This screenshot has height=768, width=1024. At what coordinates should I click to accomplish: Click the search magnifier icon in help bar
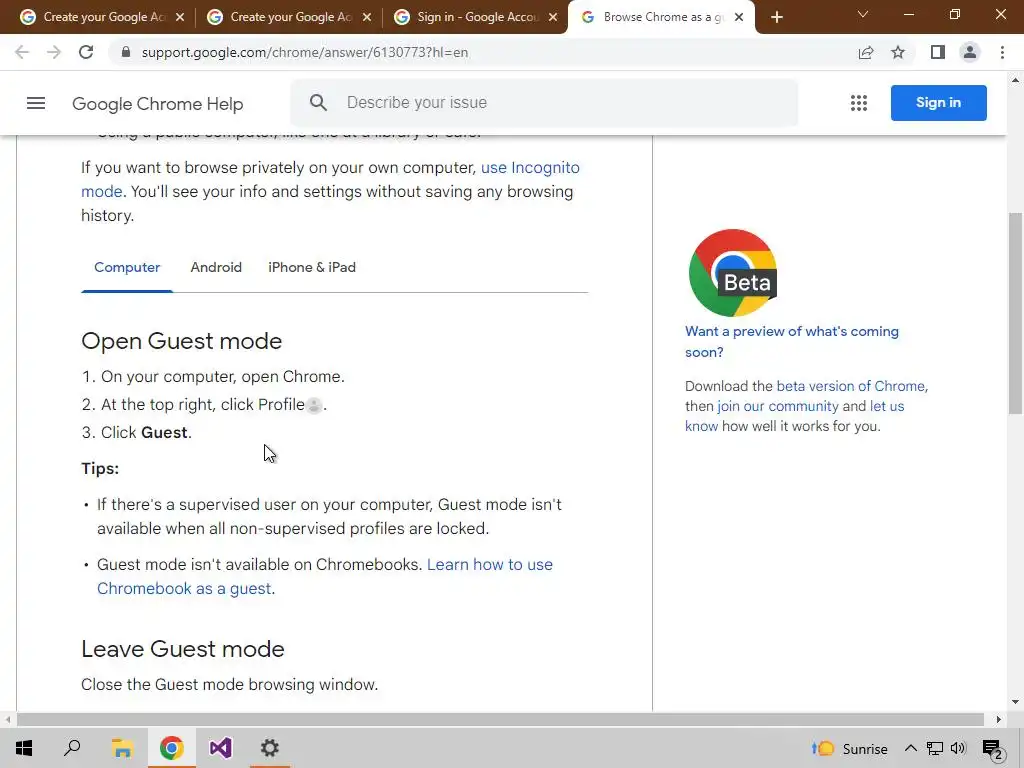coord(318,103)
